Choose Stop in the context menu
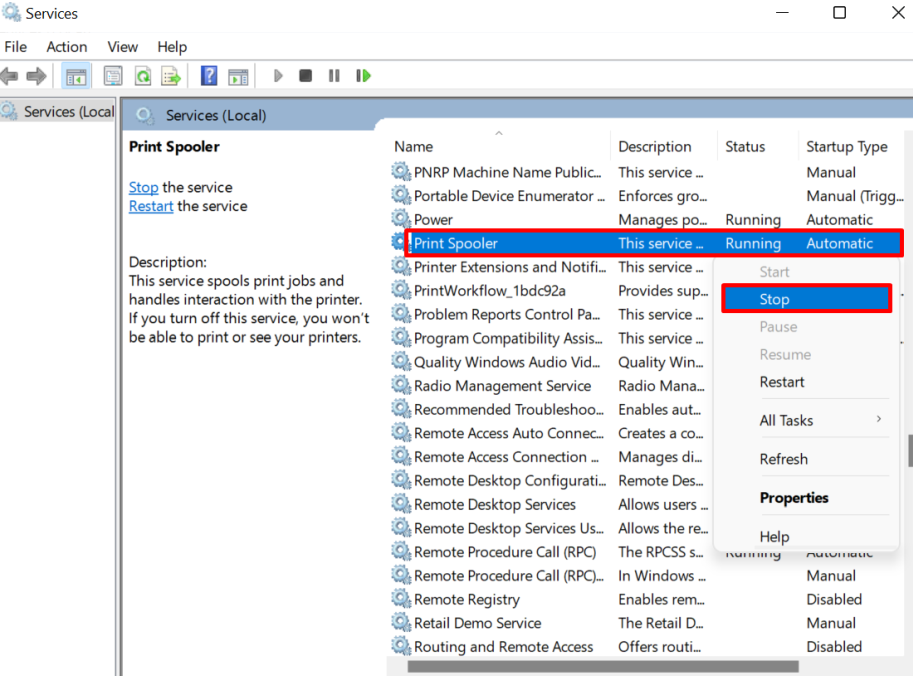 click(774, 299)
